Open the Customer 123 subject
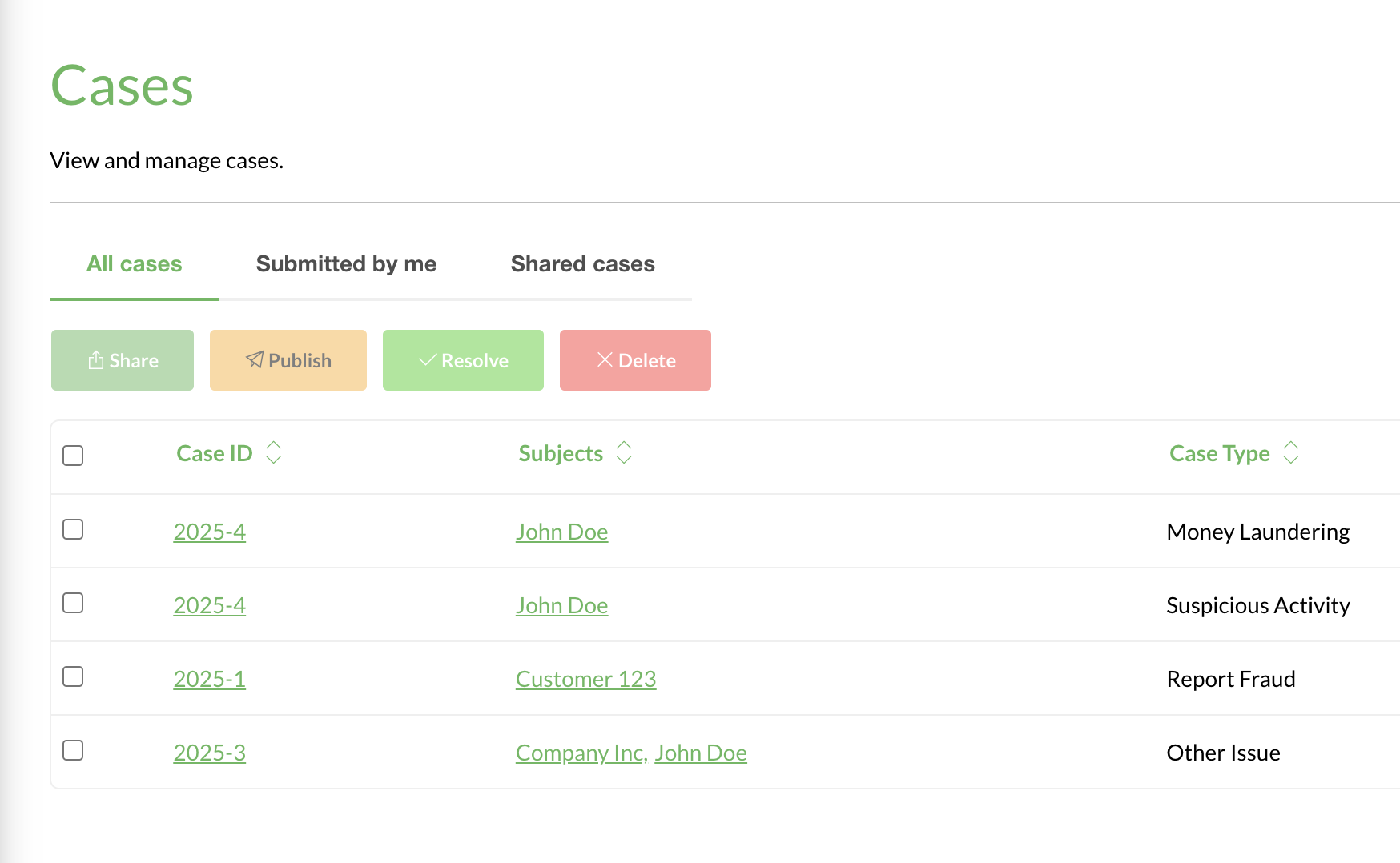The height and width of the screenshot is (863, 1400). tap(585, 678)
